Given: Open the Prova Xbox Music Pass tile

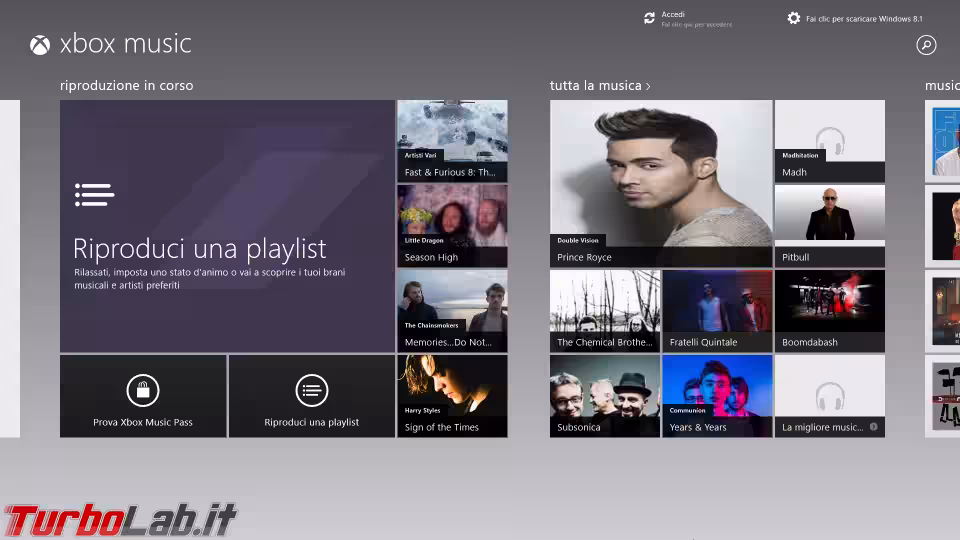Looking at the screenshot, I should [143, 396].
